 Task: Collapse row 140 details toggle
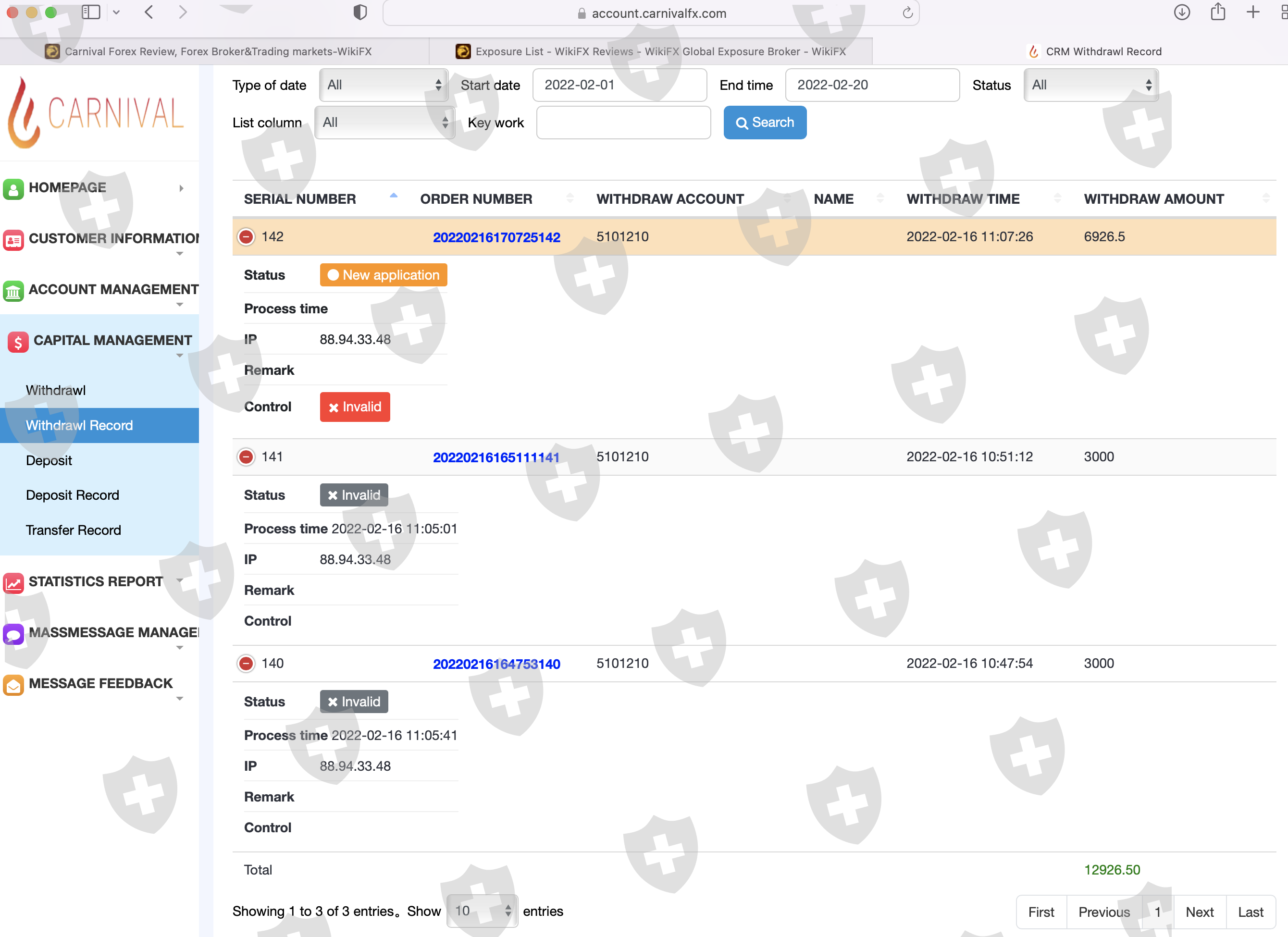pos(246,663)
